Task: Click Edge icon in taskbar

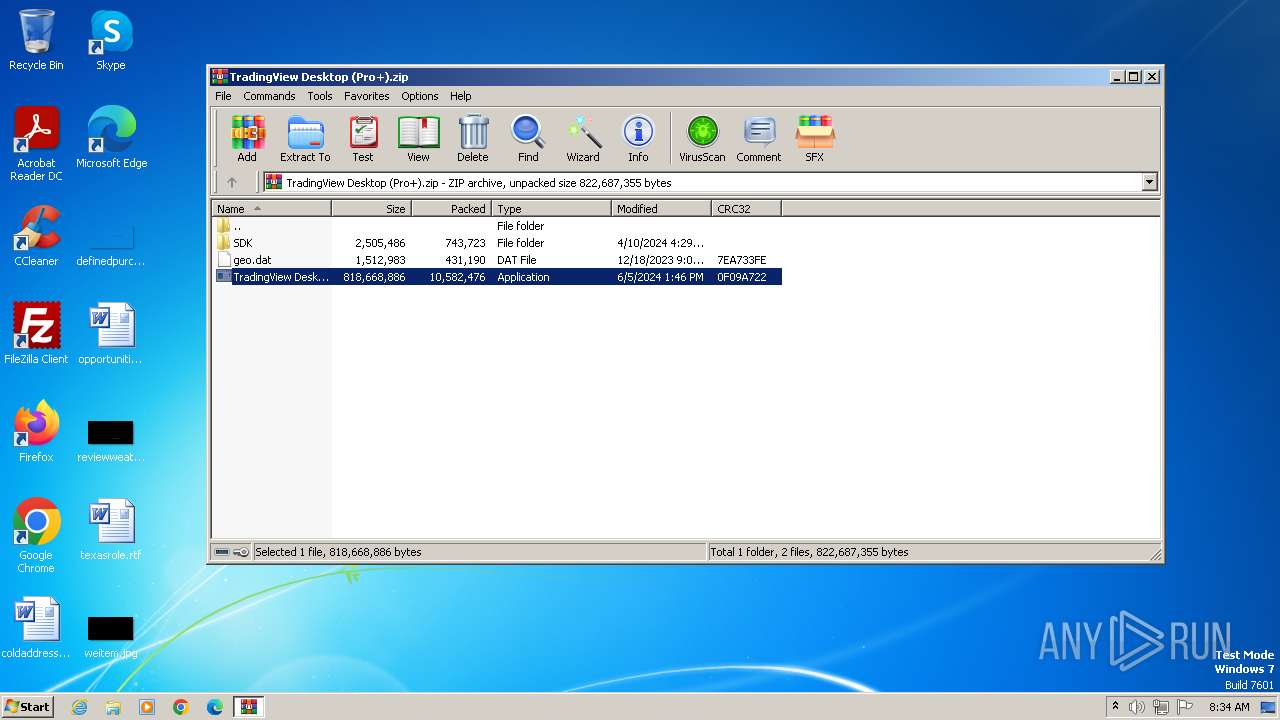Action: (x=215, y=707)
